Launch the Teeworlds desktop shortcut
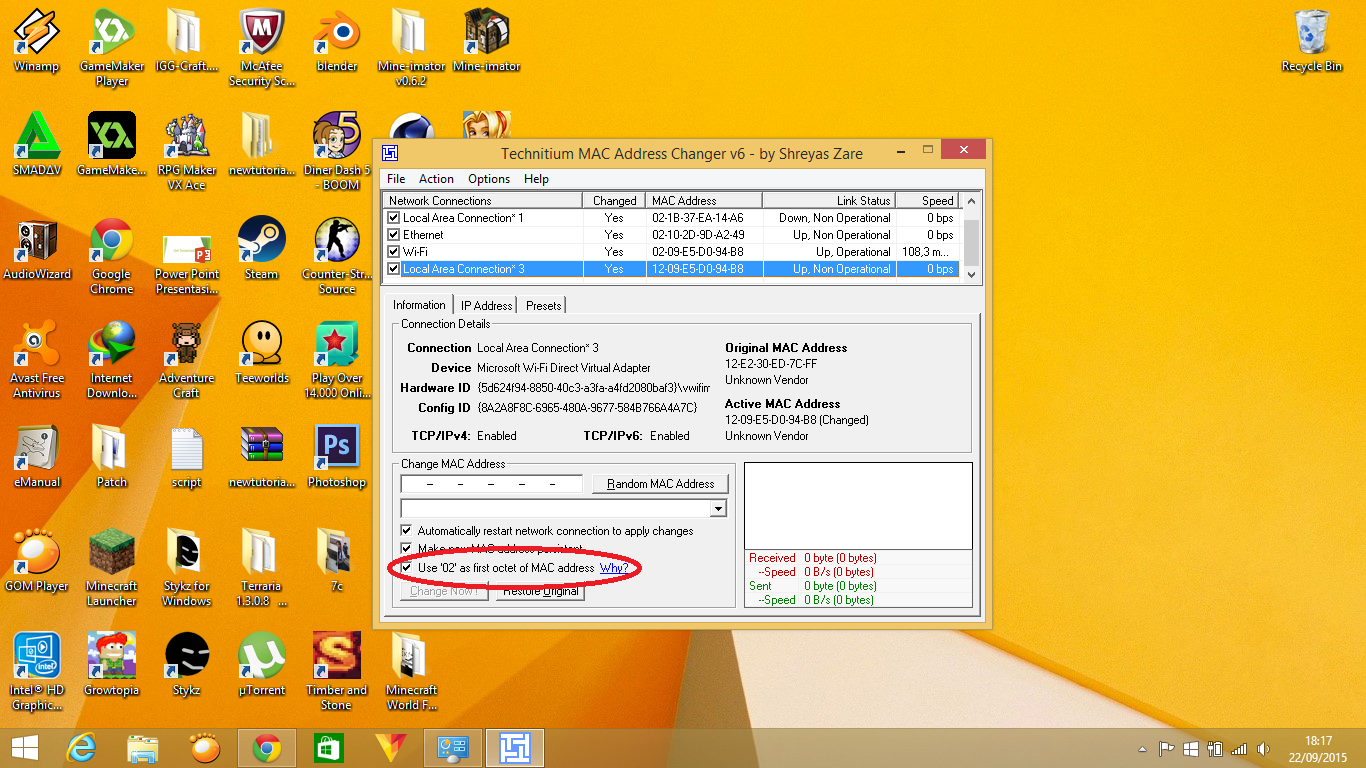Screen dimensions: 1366x768 (262, 353)
